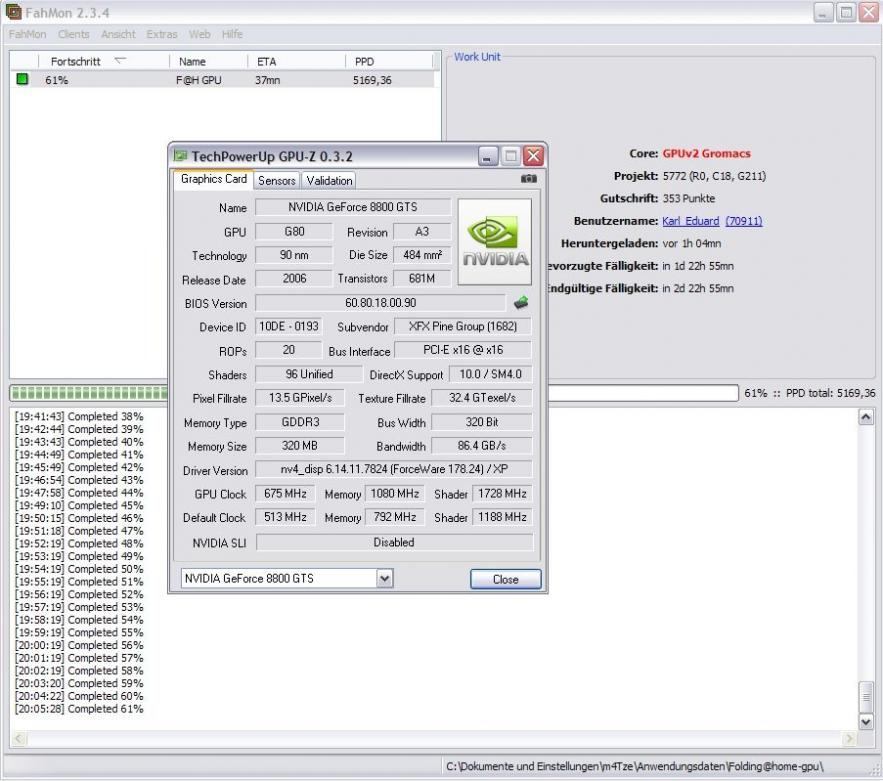Click the log scroll down arrow
This screenshot has height=781, width=883.
pyautogui.click(x=866, y=721)
